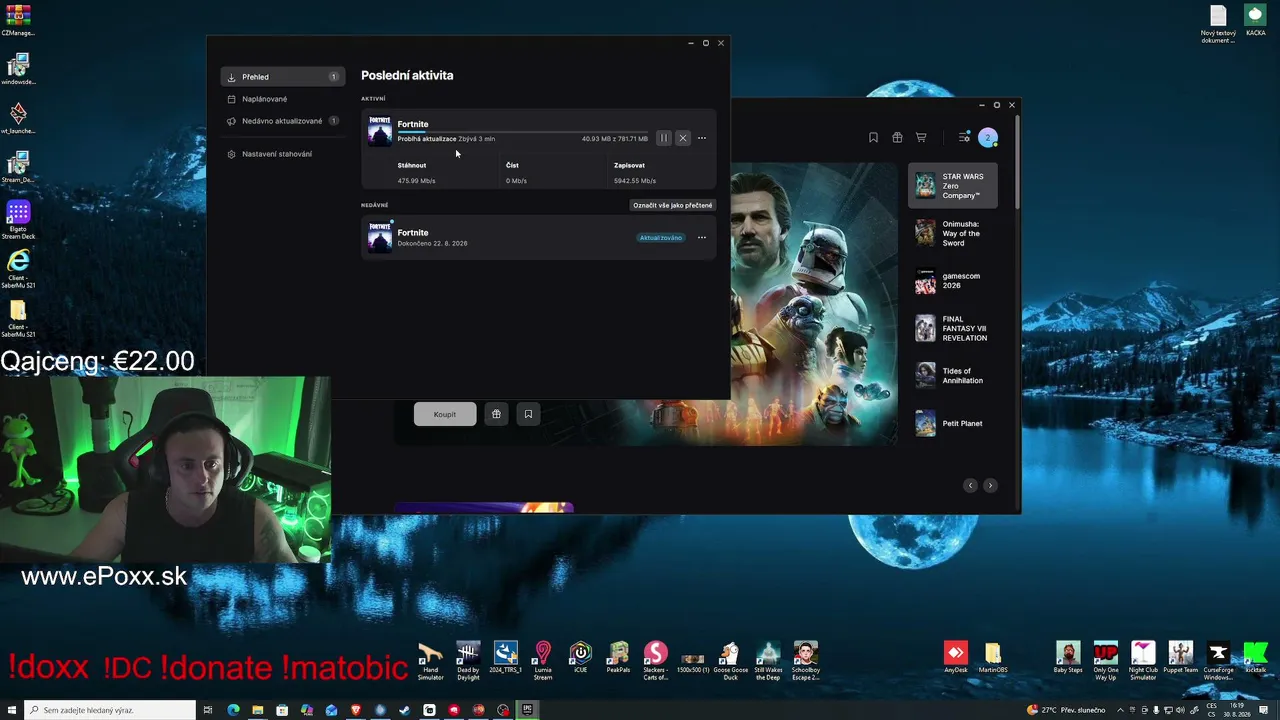Open the Baby Steps desktop shortcut
Image resolution: width=1280 pixels, height=720 pixels.
1068,658
